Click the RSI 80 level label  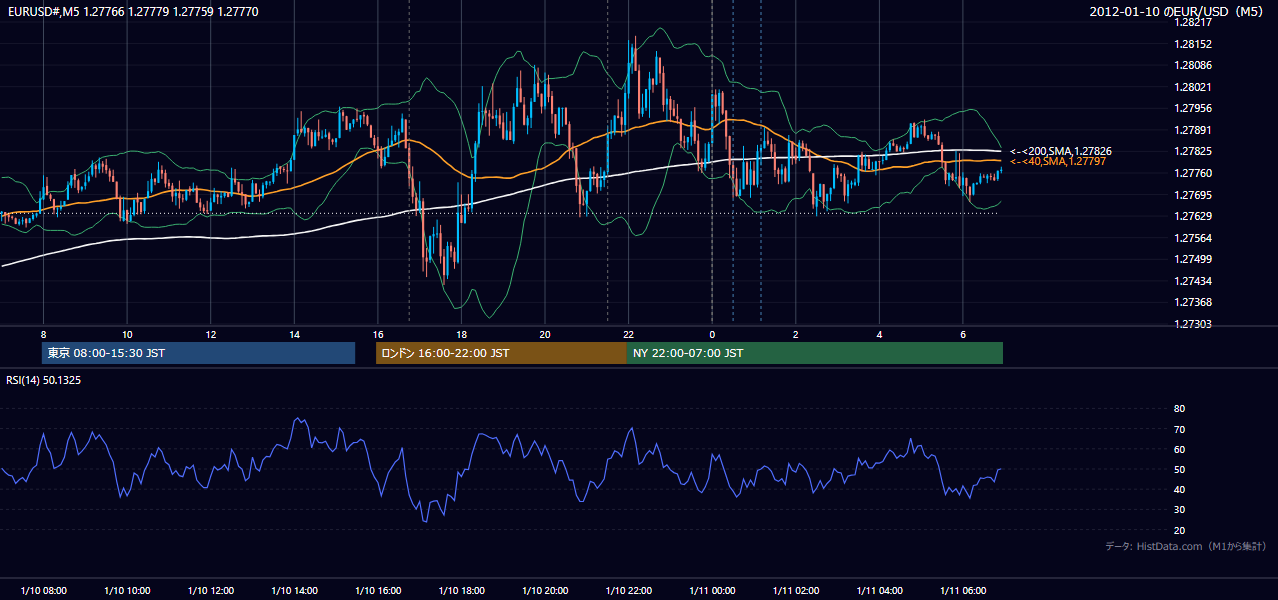(x=1179, y=409)
